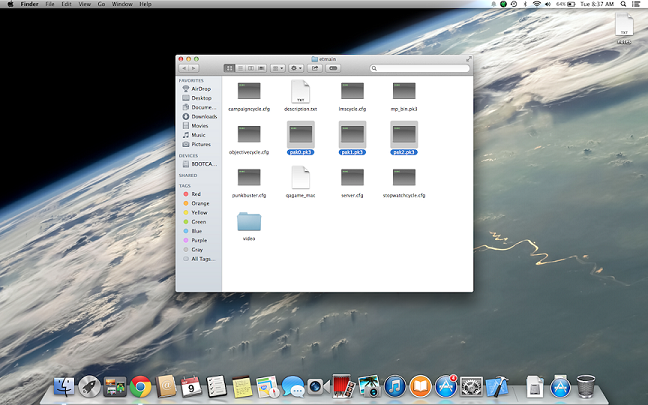Open iTunes from the Dock
This screenshot has width=648, height=405.
395,387
